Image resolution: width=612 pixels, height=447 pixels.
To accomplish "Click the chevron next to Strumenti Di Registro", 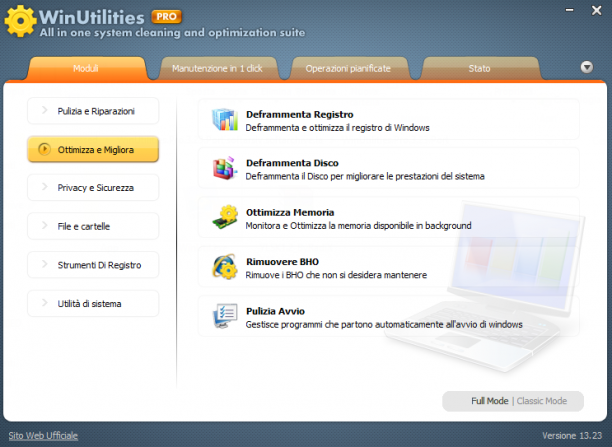I will [44, 264].
